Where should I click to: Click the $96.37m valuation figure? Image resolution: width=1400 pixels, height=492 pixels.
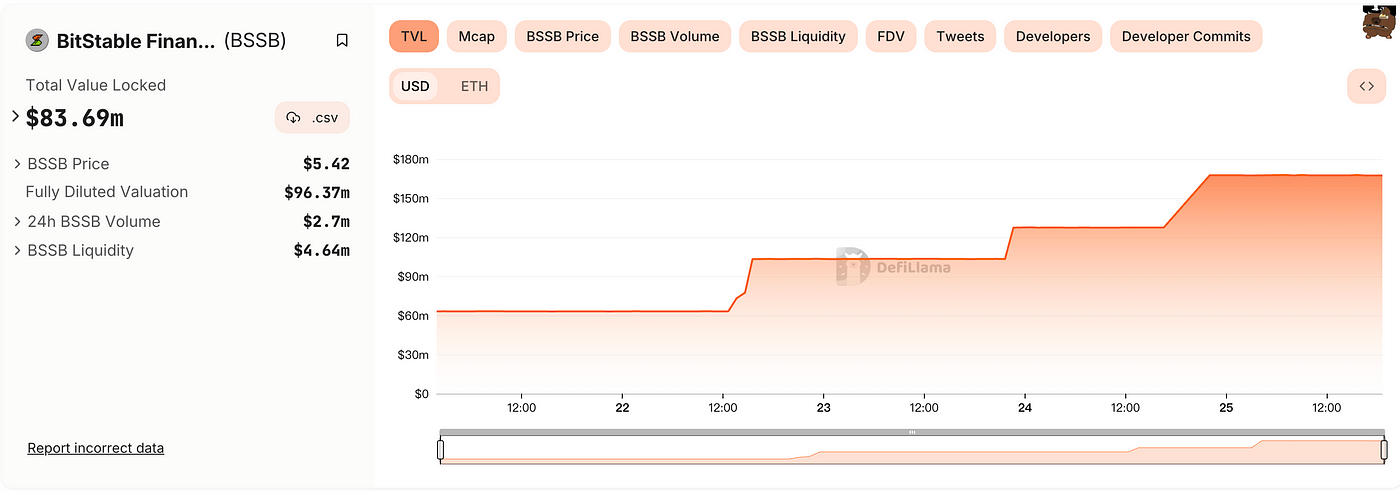(317, 192)
